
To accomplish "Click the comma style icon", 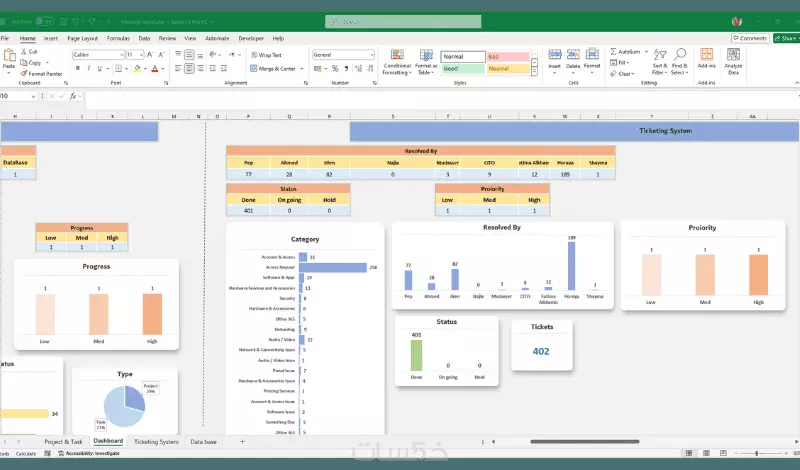I will pyautogui.click(x=346, y=68).
